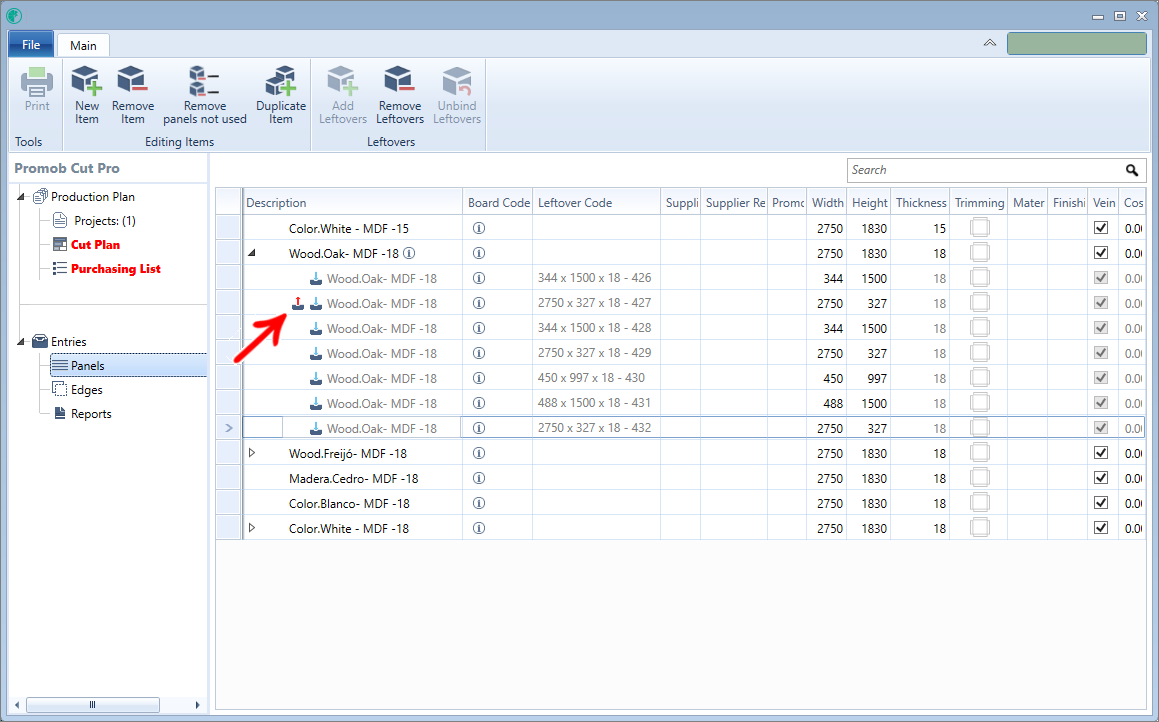Screen dimensions: 1159x722
Task: Click the leftover icon on row 432
Action: pyautogui.click(x=316, y=429)
